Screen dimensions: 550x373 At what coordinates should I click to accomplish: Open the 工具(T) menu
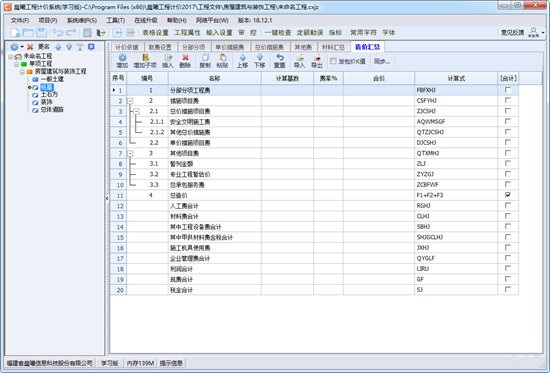[x=116, y=20]
